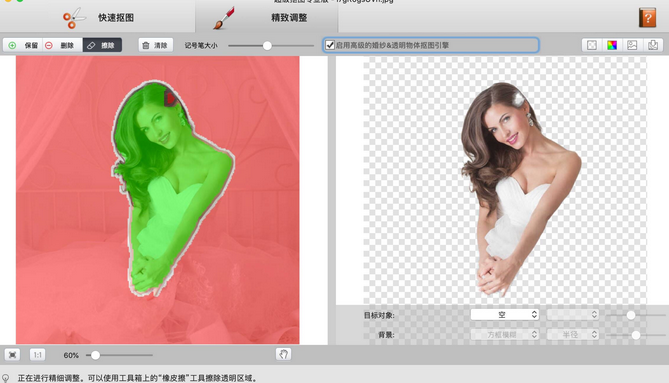Select the 保留 (keep) marker tool

pyautogui.click(x=23, y=45)
